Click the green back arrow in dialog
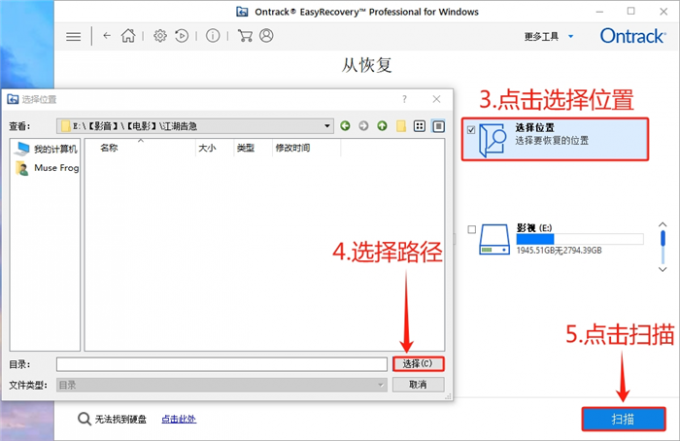The height and width of the screenshot is (441, 680). click(345, 126)
